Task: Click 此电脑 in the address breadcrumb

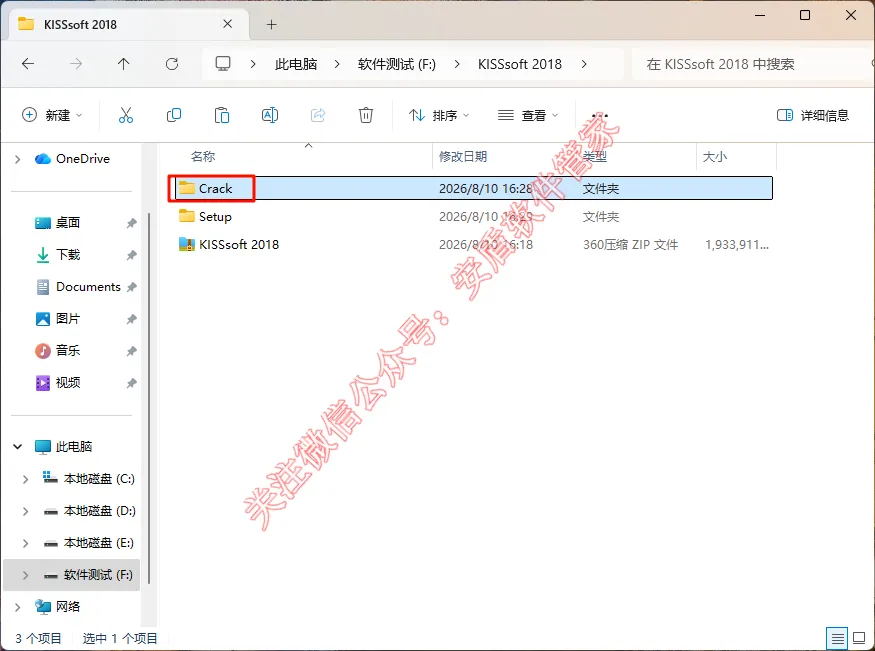Action: tap(296, 64)
